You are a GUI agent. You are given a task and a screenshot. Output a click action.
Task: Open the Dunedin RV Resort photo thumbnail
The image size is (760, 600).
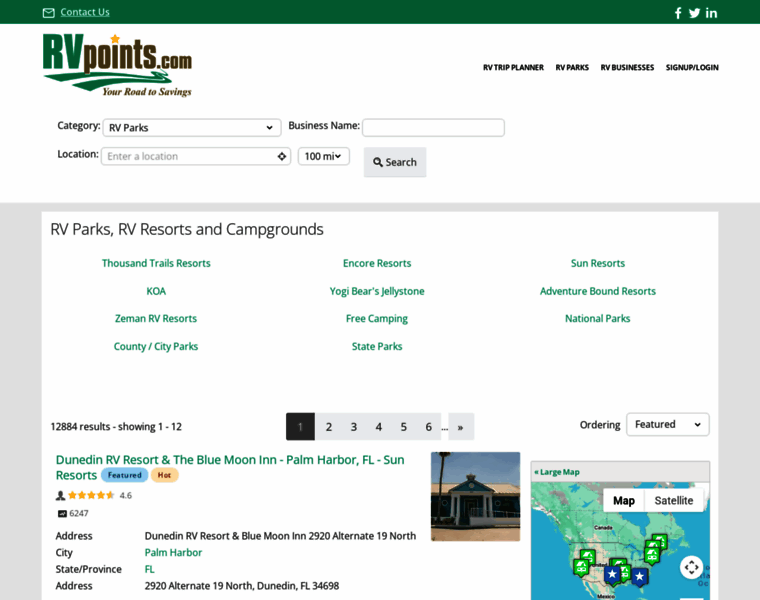(475, 496)
